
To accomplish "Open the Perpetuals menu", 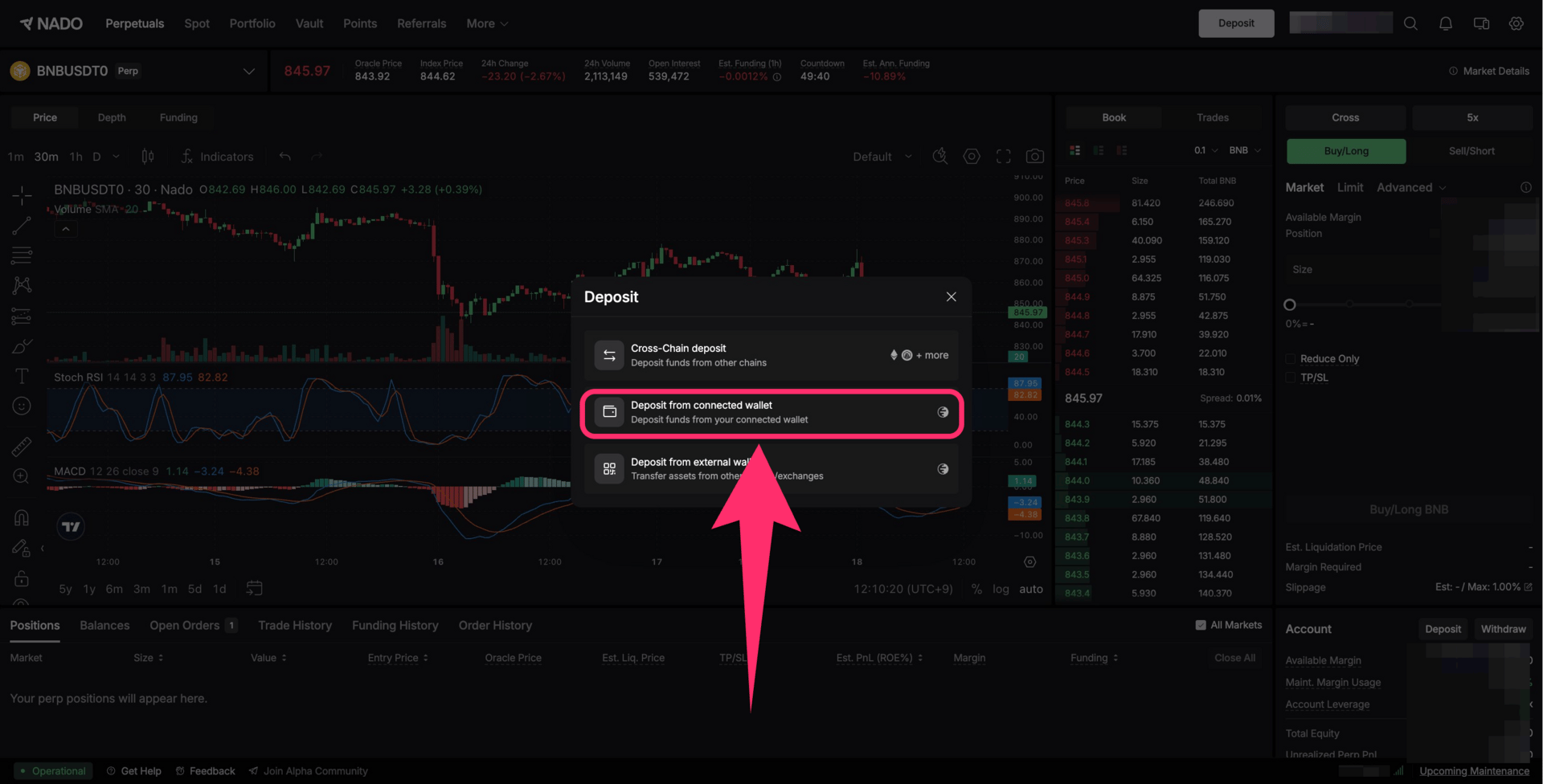I will (x=134, y=23).
